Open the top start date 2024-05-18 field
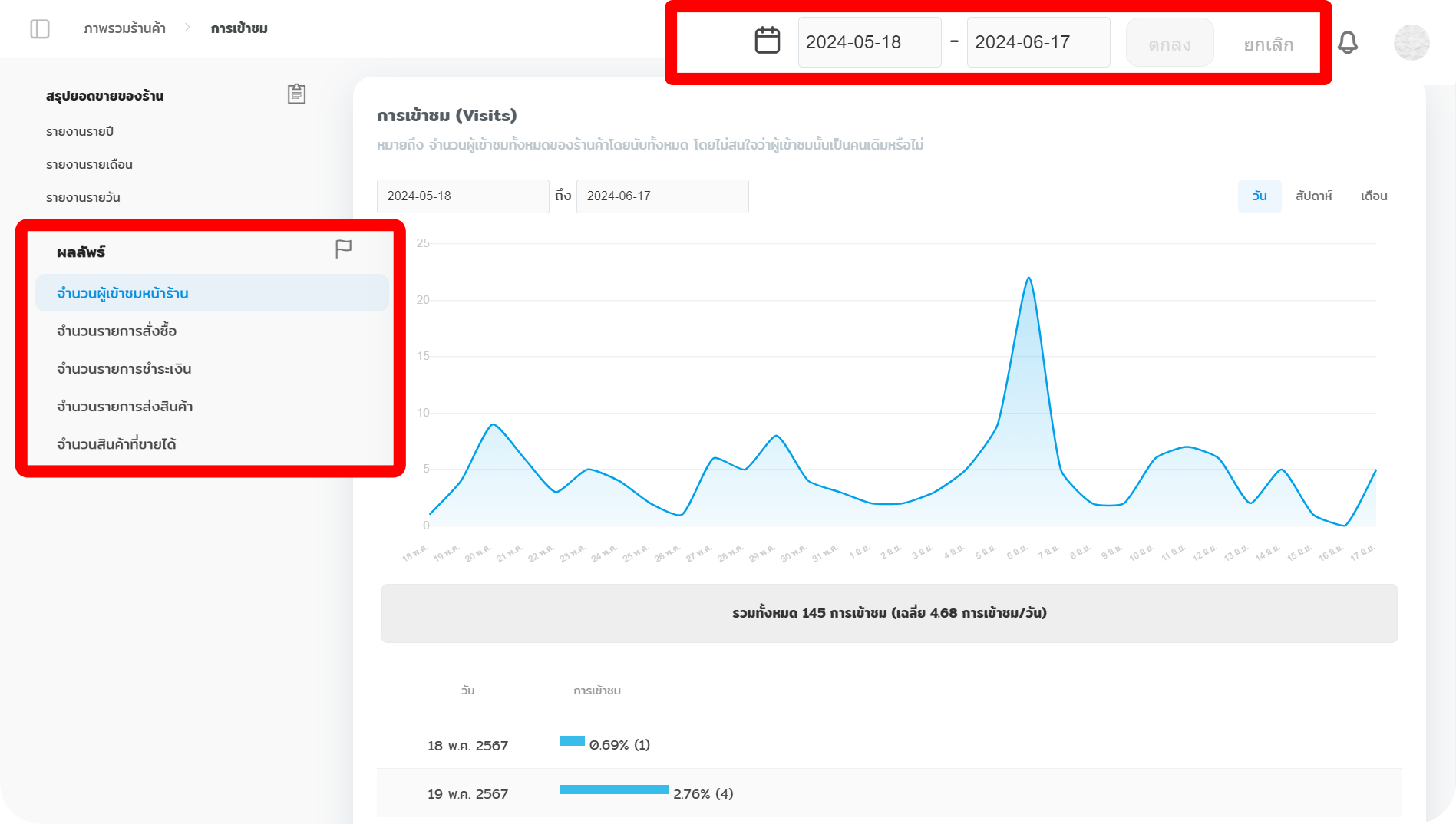This screenshot has height=824, width=1456. pyautogui.click(x=870, y=42)
